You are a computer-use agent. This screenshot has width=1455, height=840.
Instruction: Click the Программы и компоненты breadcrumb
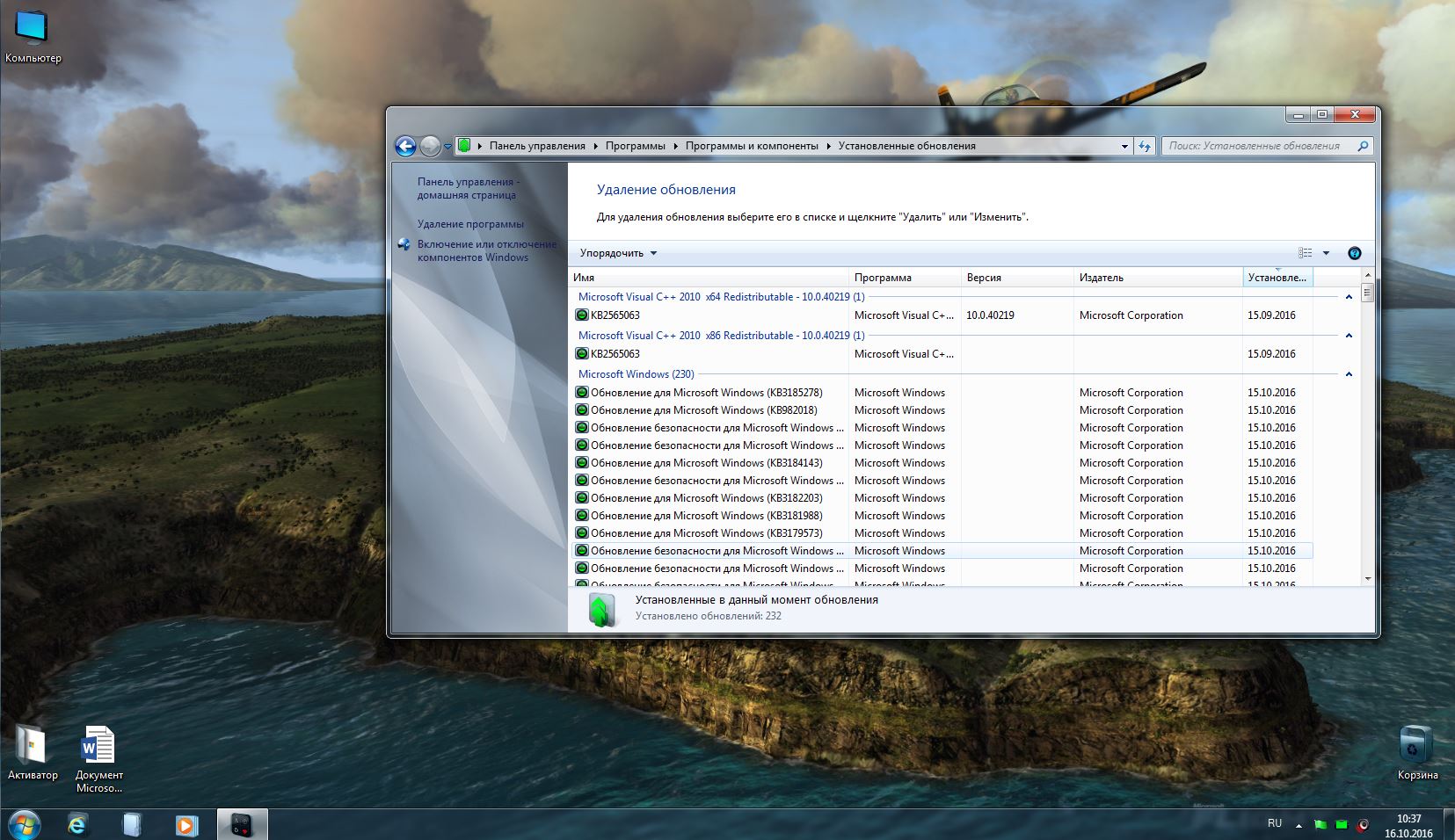[752, 146]
